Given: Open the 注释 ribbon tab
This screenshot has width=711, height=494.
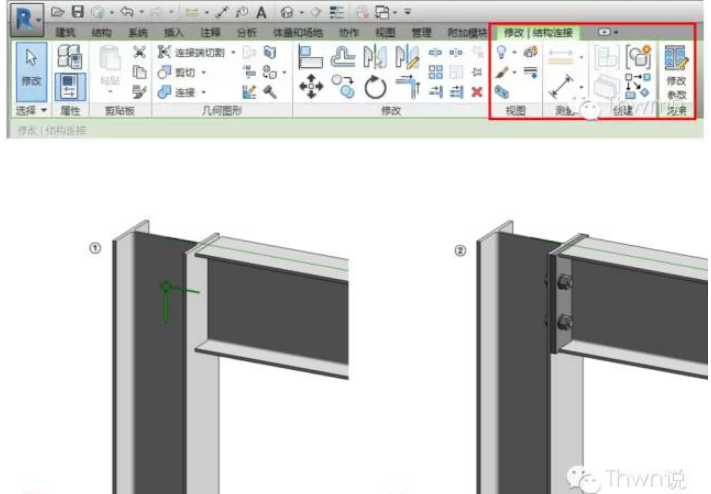Looking at the screenshot, I should click(210, 33).
